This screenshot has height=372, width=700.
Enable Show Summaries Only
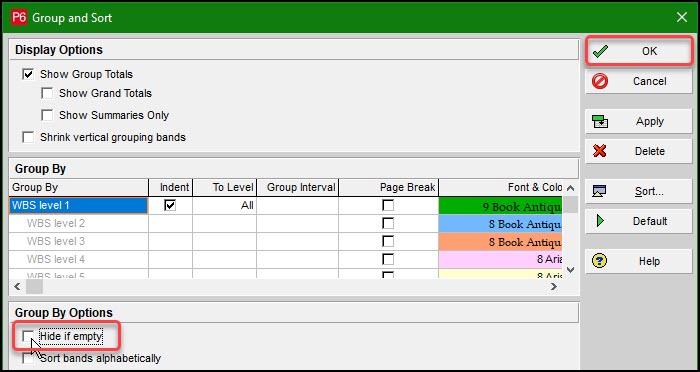(x=47, y=115)
